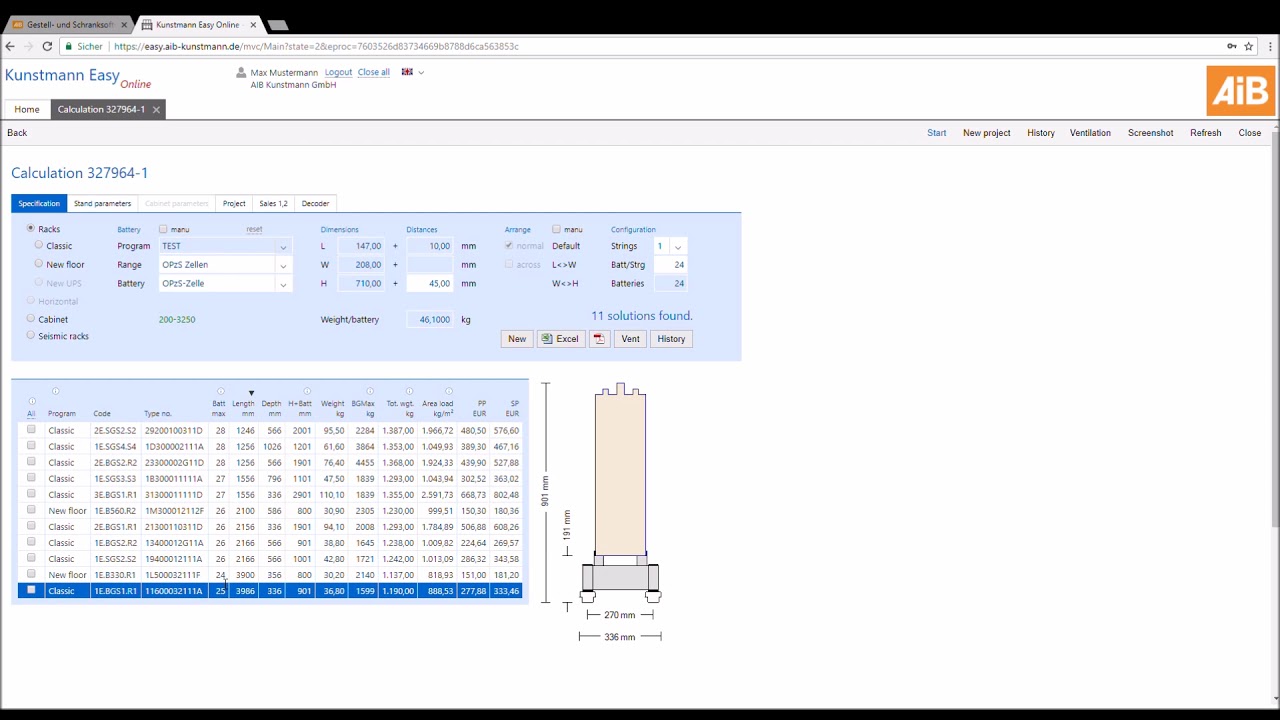Open the language flag selector

coord(407,72)
